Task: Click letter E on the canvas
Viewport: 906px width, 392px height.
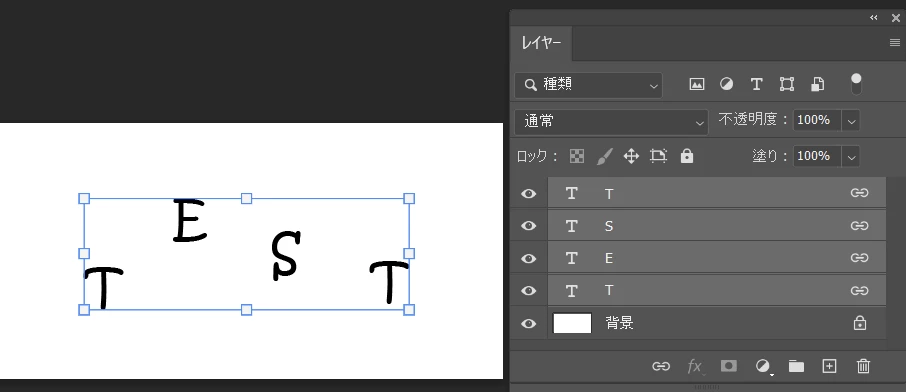Action: point(190,220)
